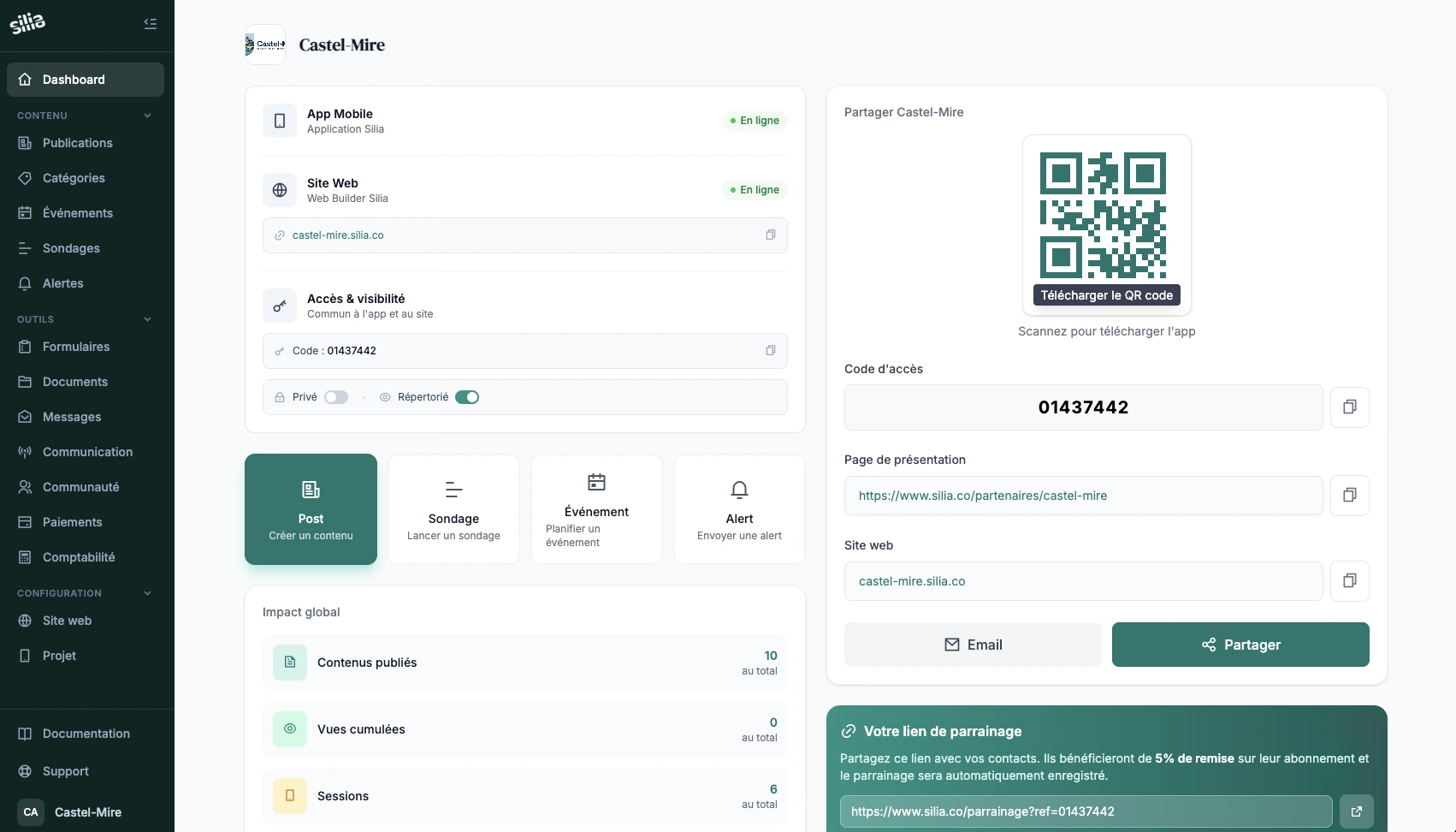Click the parrainage URL field
This screenshot has height=832, width=1456.
click(1086, 811)
